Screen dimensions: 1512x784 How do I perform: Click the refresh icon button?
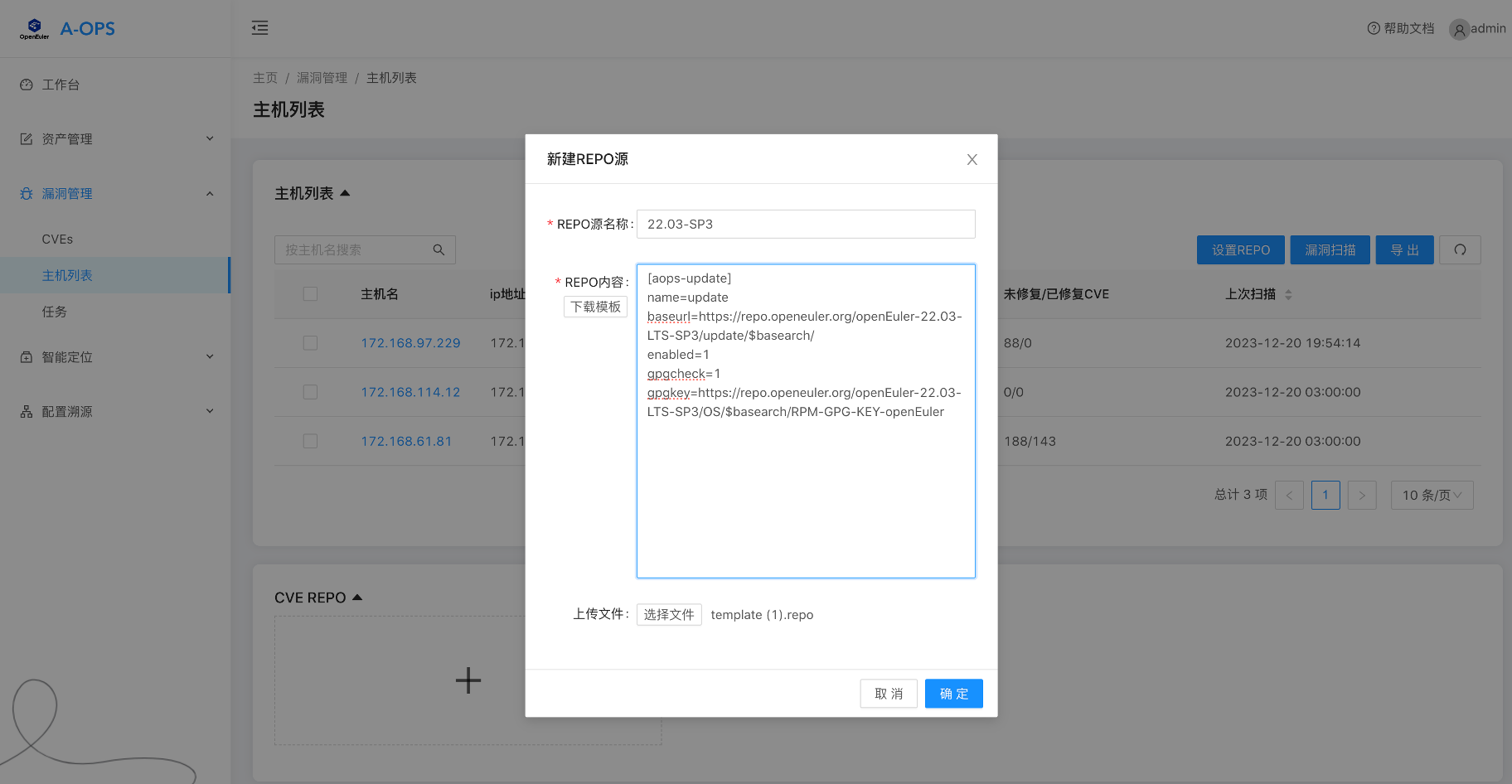1460,250
